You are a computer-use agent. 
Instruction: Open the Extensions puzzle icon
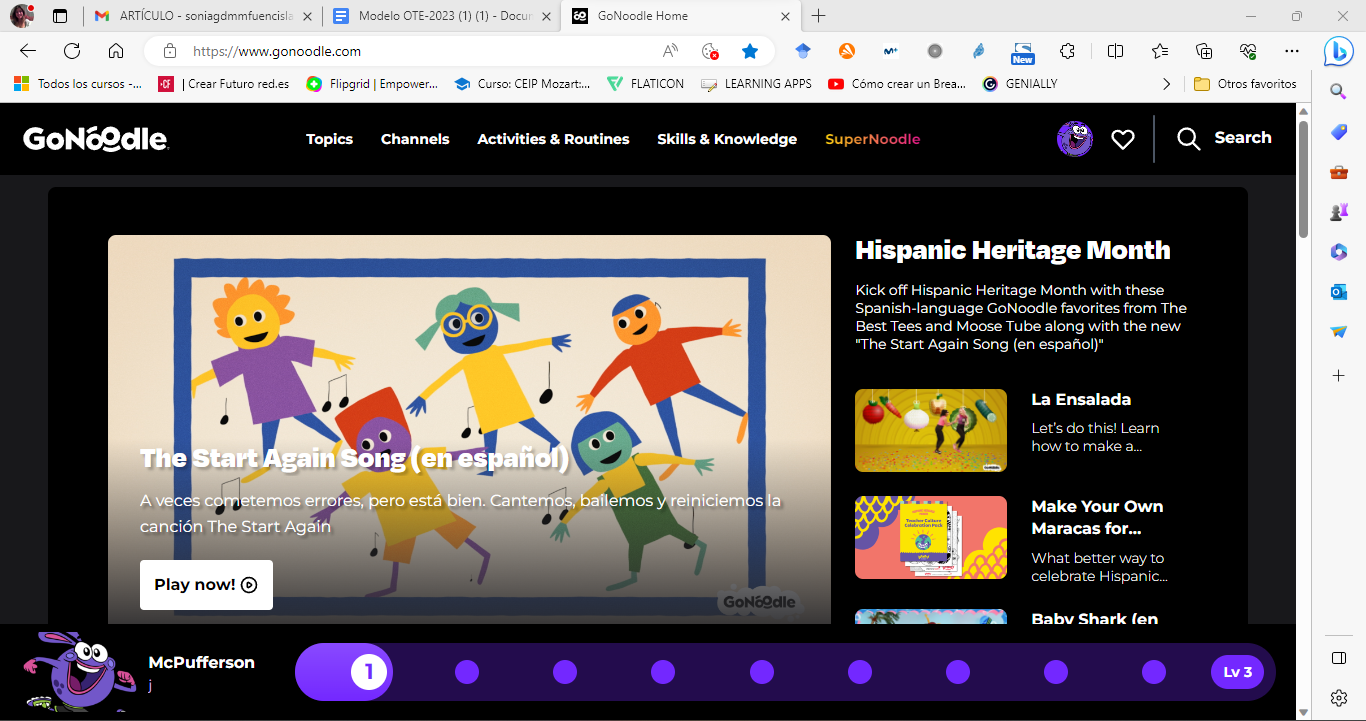(1068, 51)
